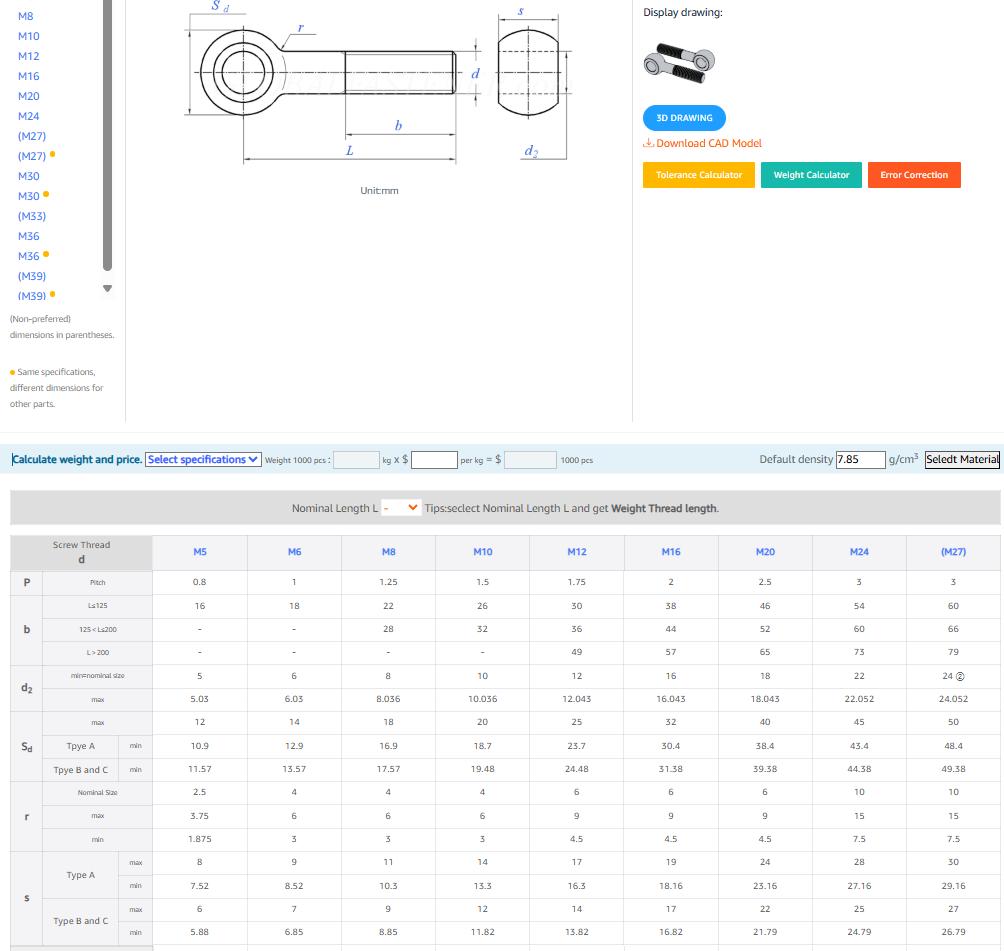Open the Tolerance Calculator
The image size is (1004, 951).
[698, 175]
